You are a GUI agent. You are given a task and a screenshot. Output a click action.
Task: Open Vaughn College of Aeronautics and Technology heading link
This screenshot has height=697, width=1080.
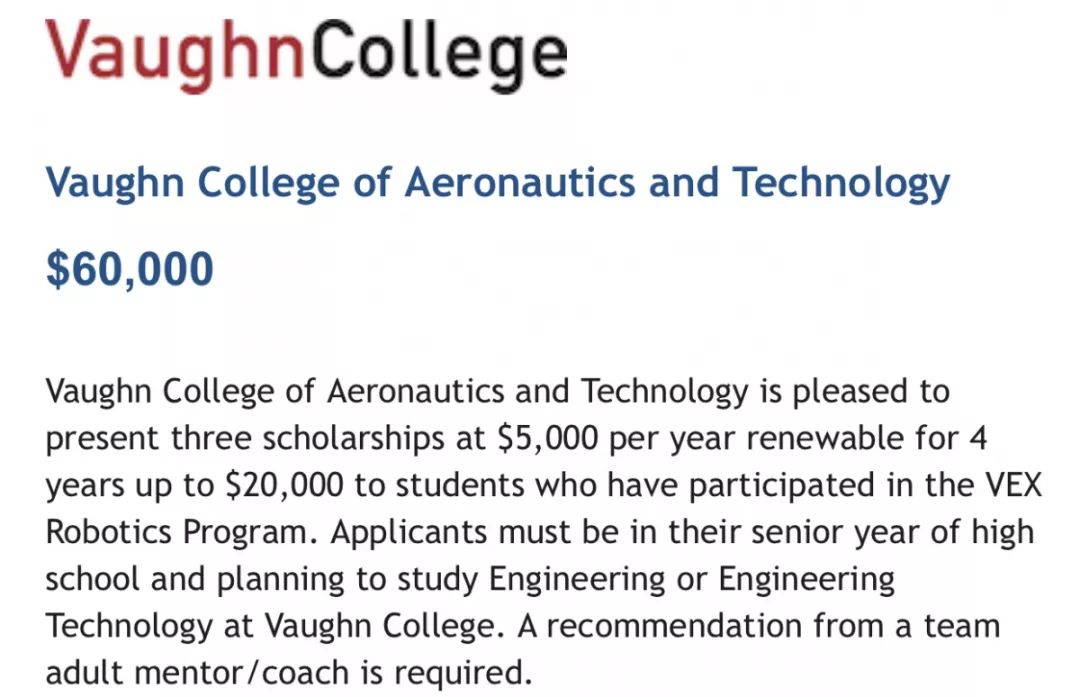pos(497,184)
